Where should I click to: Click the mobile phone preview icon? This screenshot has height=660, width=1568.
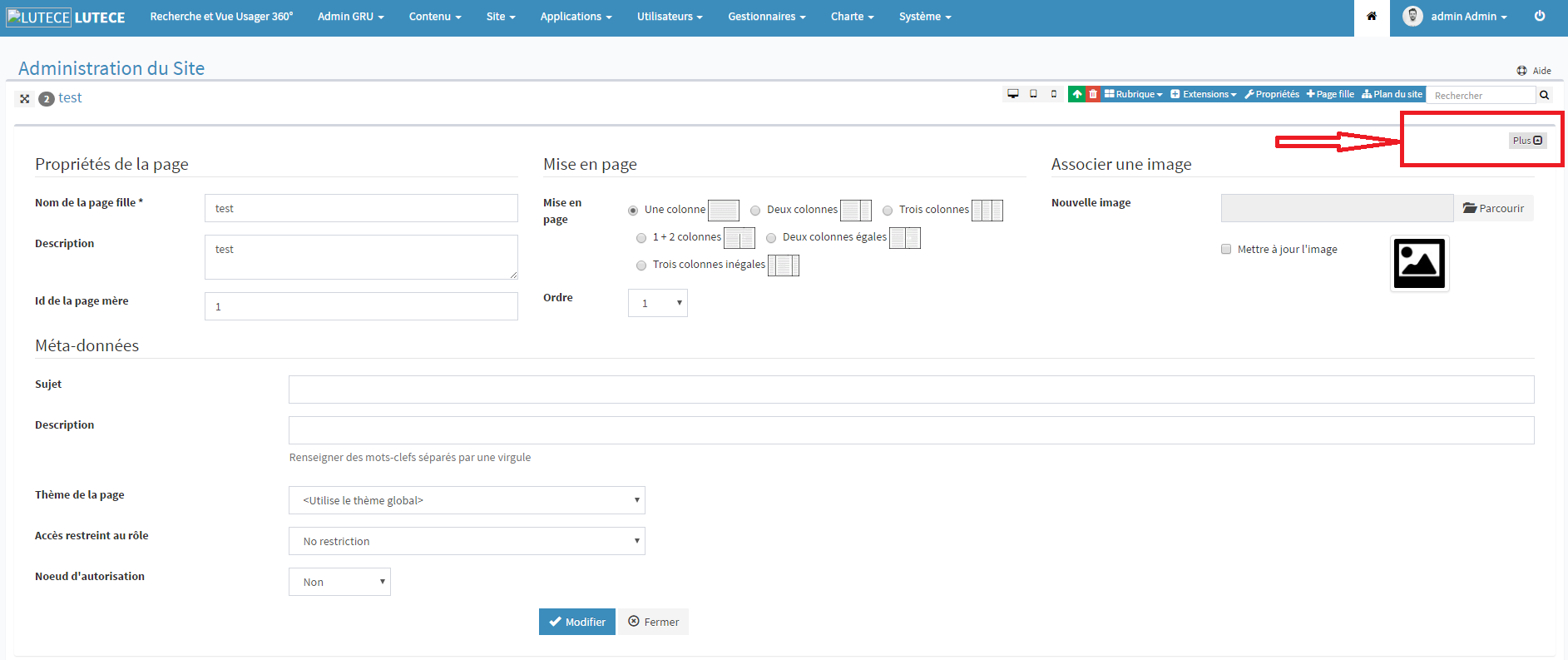(1054, 94)
